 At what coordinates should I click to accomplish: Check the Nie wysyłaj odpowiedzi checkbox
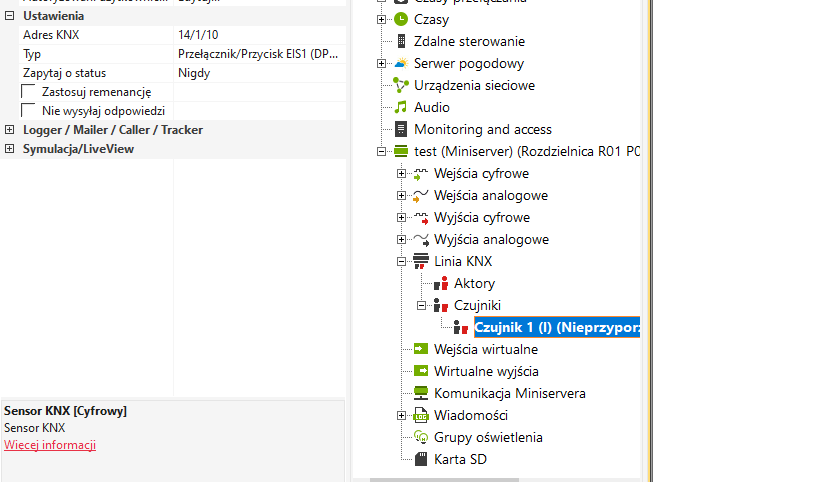[x=29, y=111]
